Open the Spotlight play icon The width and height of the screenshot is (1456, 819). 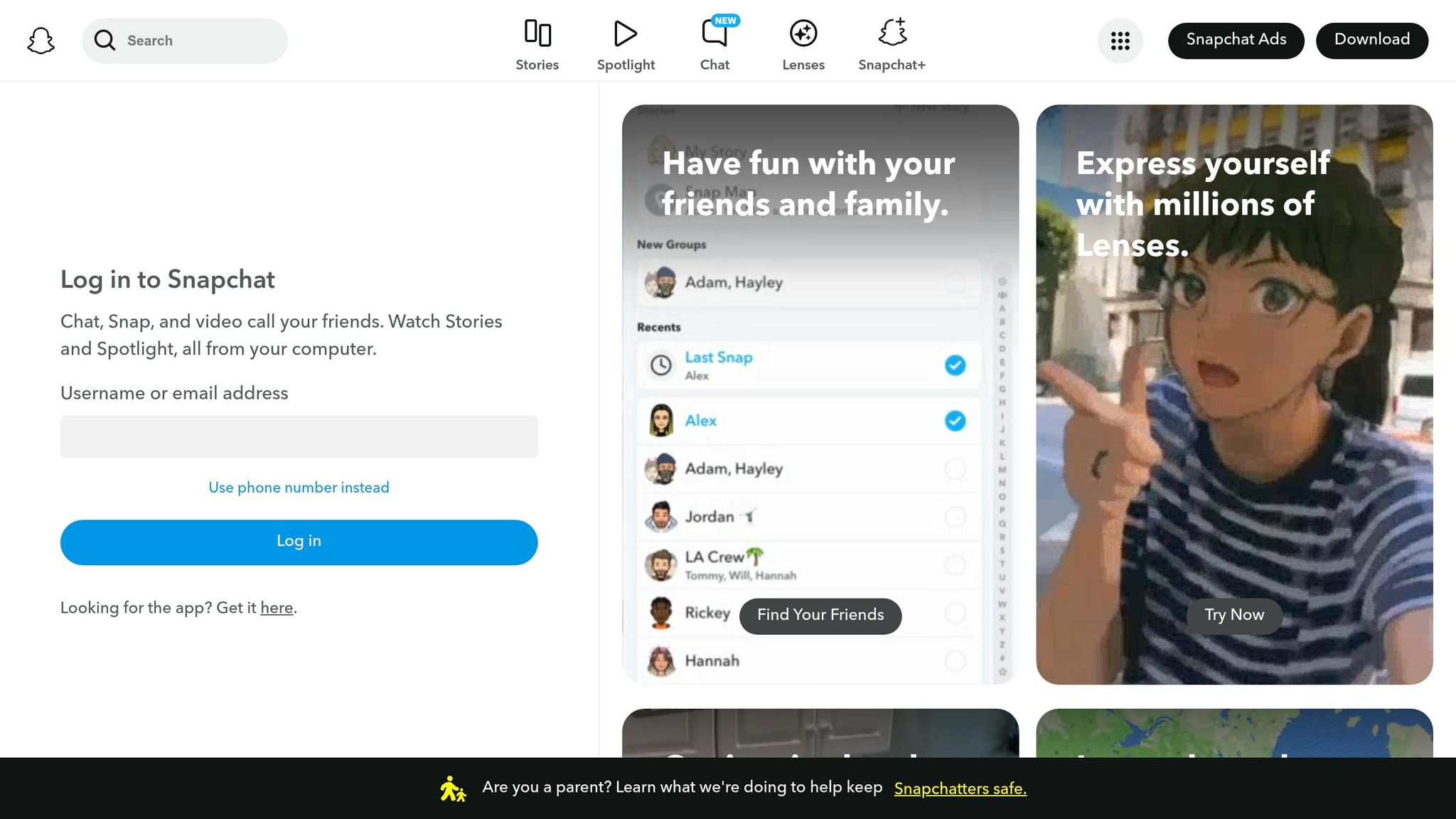(626, 33)
